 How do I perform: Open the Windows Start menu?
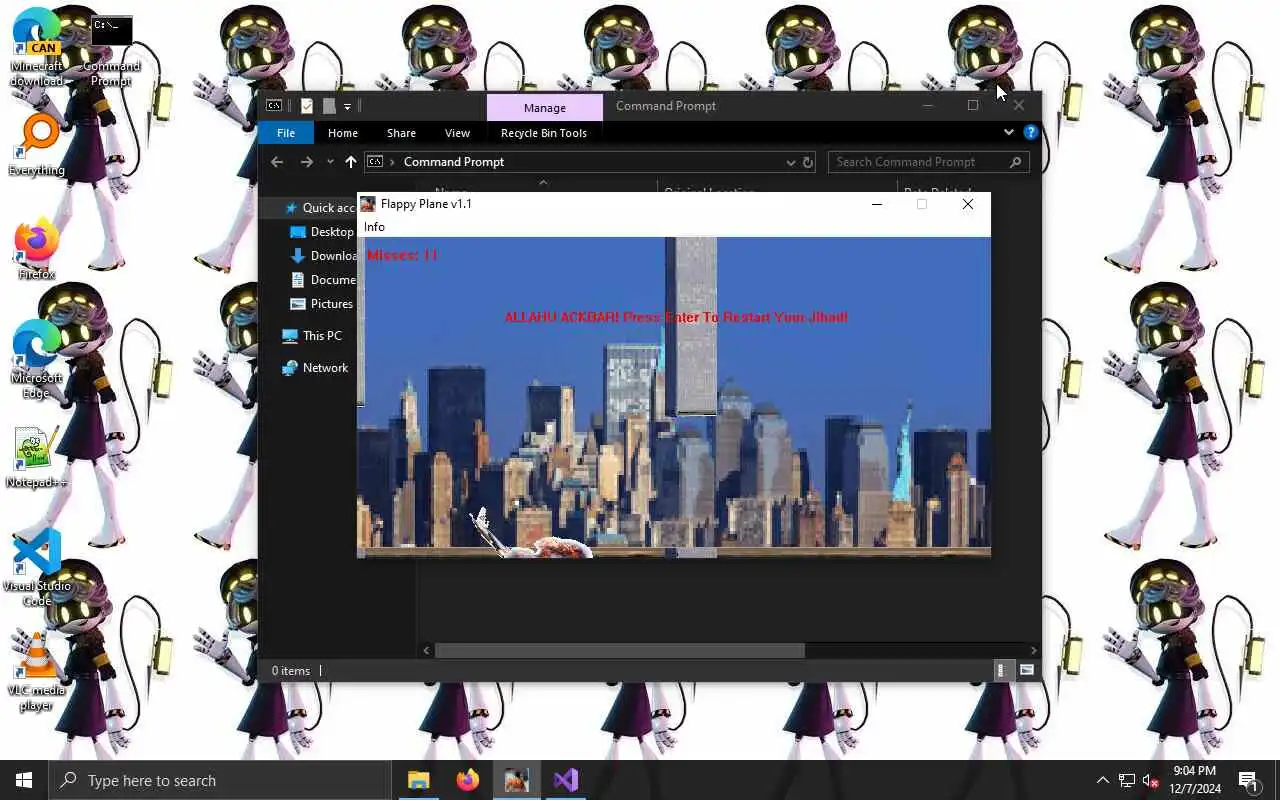pos(24,780)
